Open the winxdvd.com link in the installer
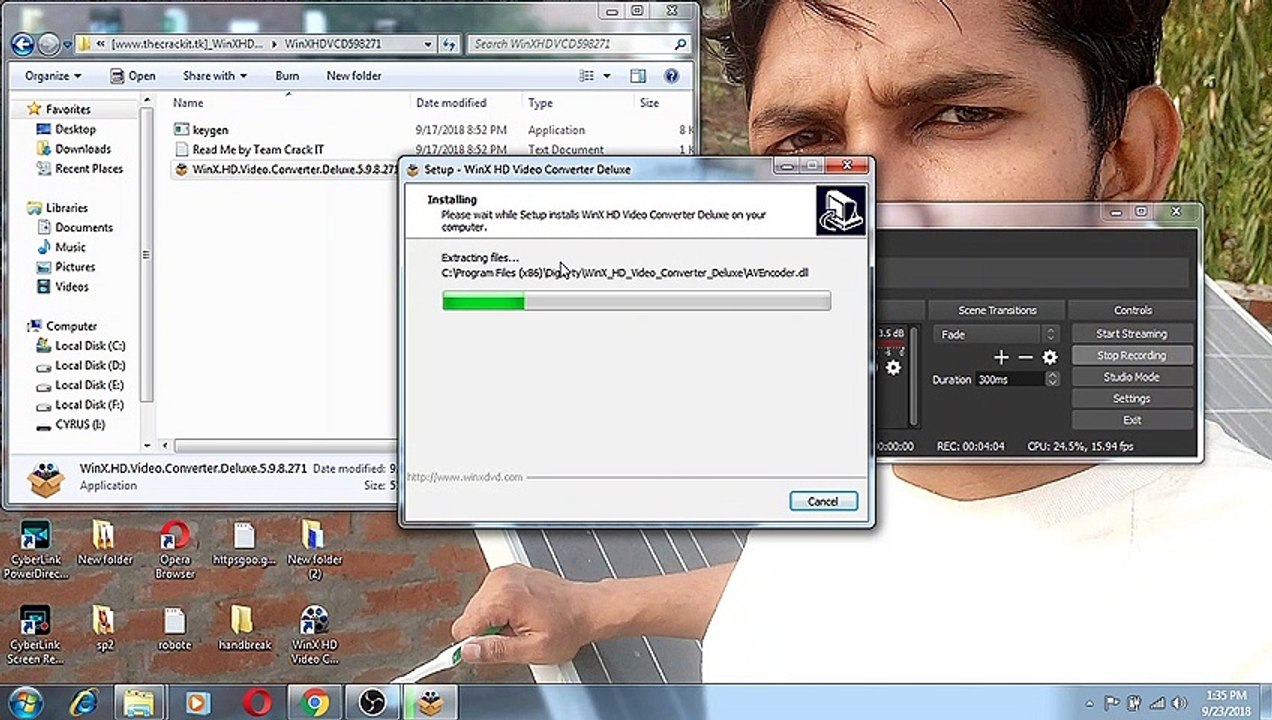Viewport: 1272px width, 720px height. (465, 477)
